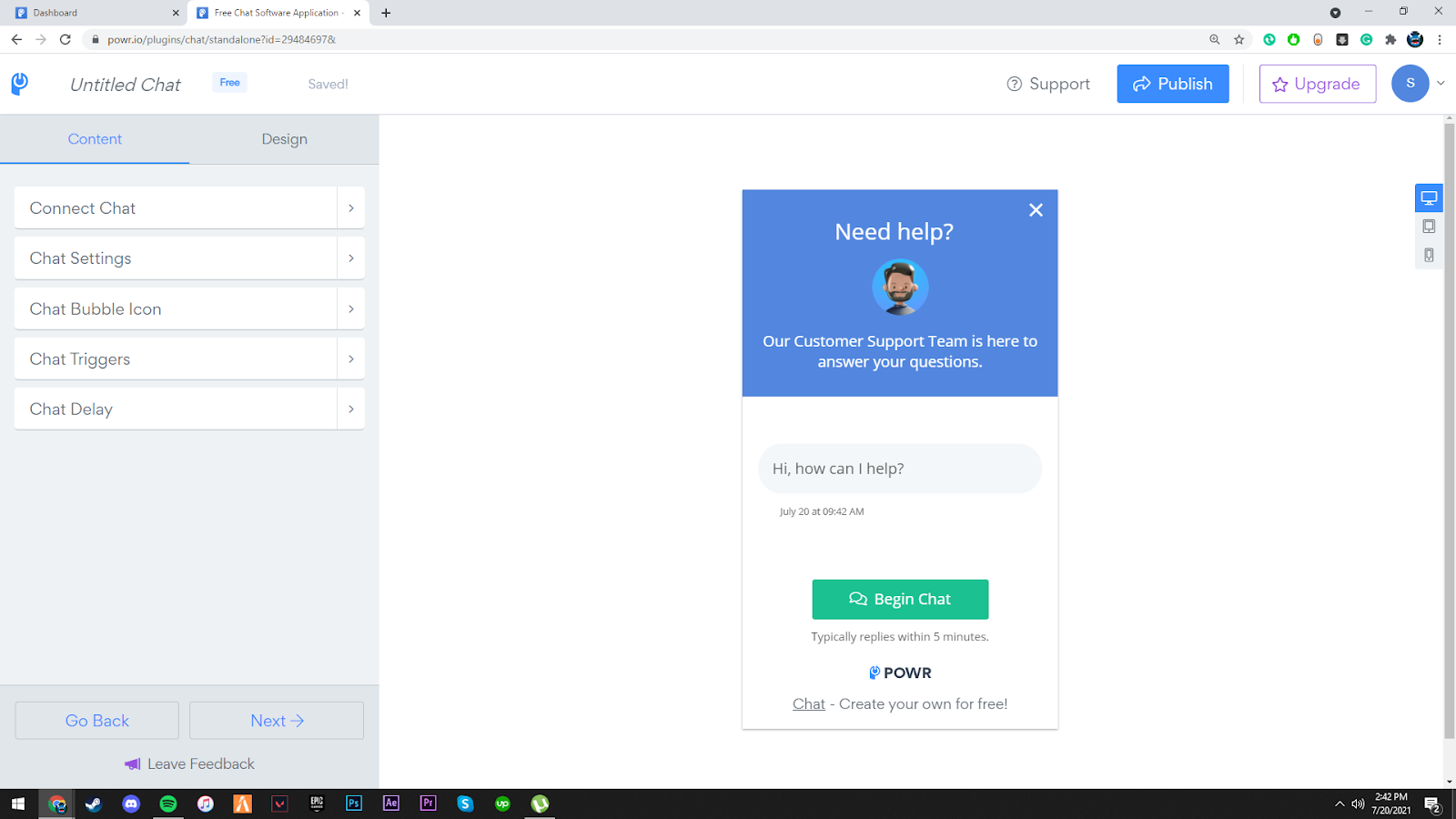The width and height of the screenshot is (1456, 819).
Task: Open the Support help link
Action: tap(1048, 84)
